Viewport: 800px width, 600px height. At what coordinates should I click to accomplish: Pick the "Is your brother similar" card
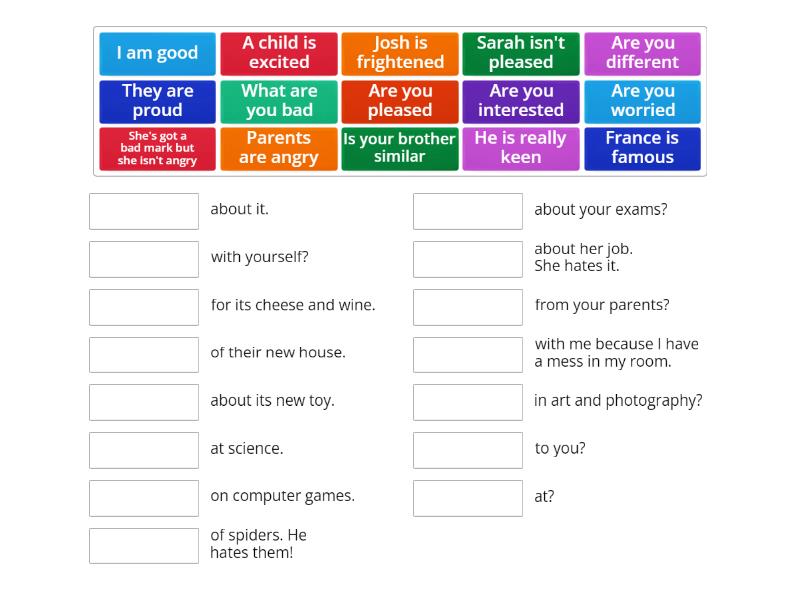point(399,147)
